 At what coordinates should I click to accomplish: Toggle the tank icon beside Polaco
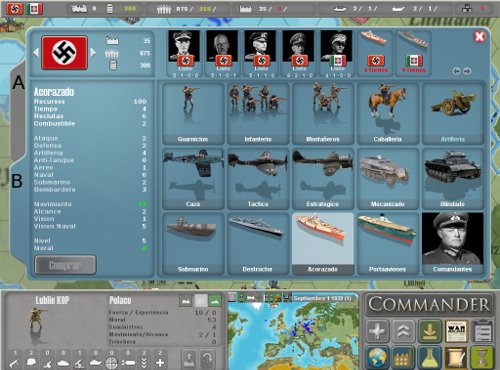[x=186, y=301]
